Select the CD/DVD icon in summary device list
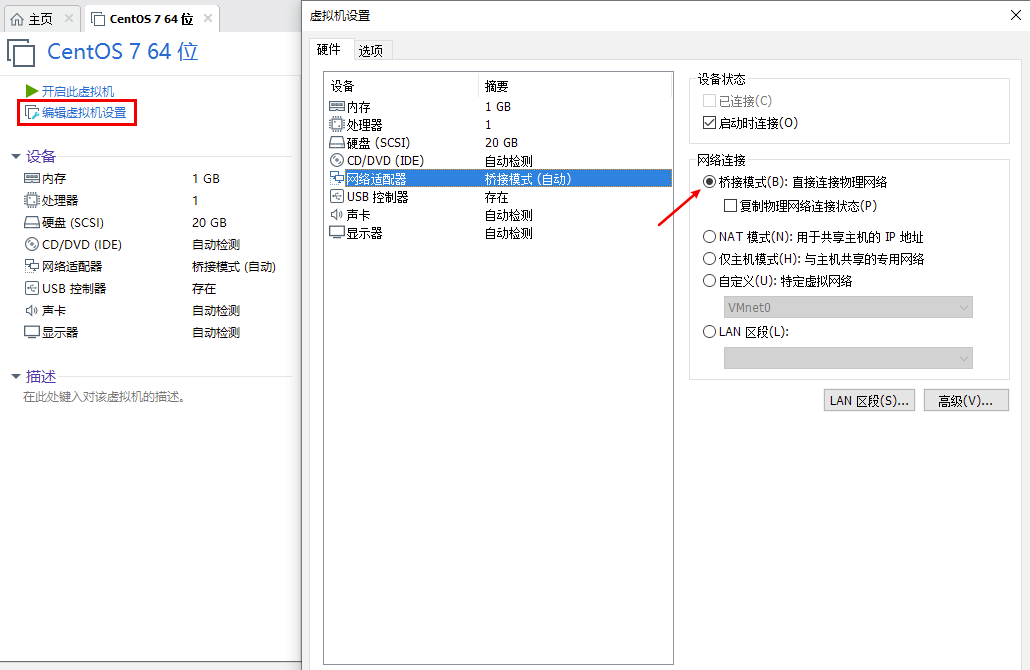Viewport: 1030px width, 670px height. [32, 244]
